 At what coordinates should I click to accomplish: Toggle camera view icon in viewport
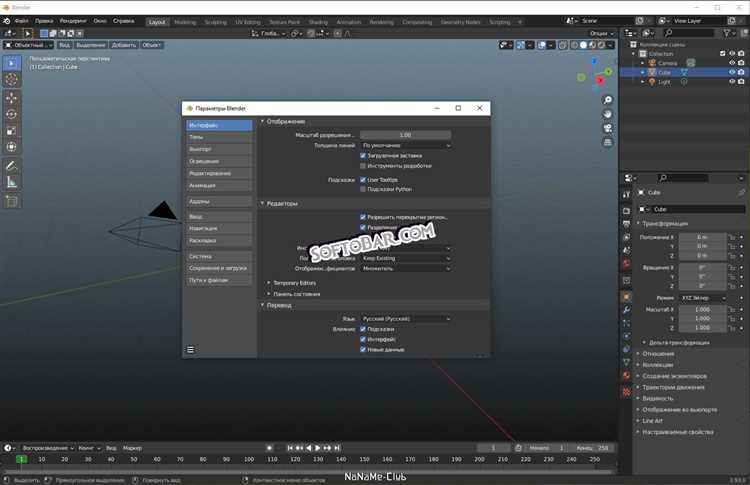pos(607,128)
